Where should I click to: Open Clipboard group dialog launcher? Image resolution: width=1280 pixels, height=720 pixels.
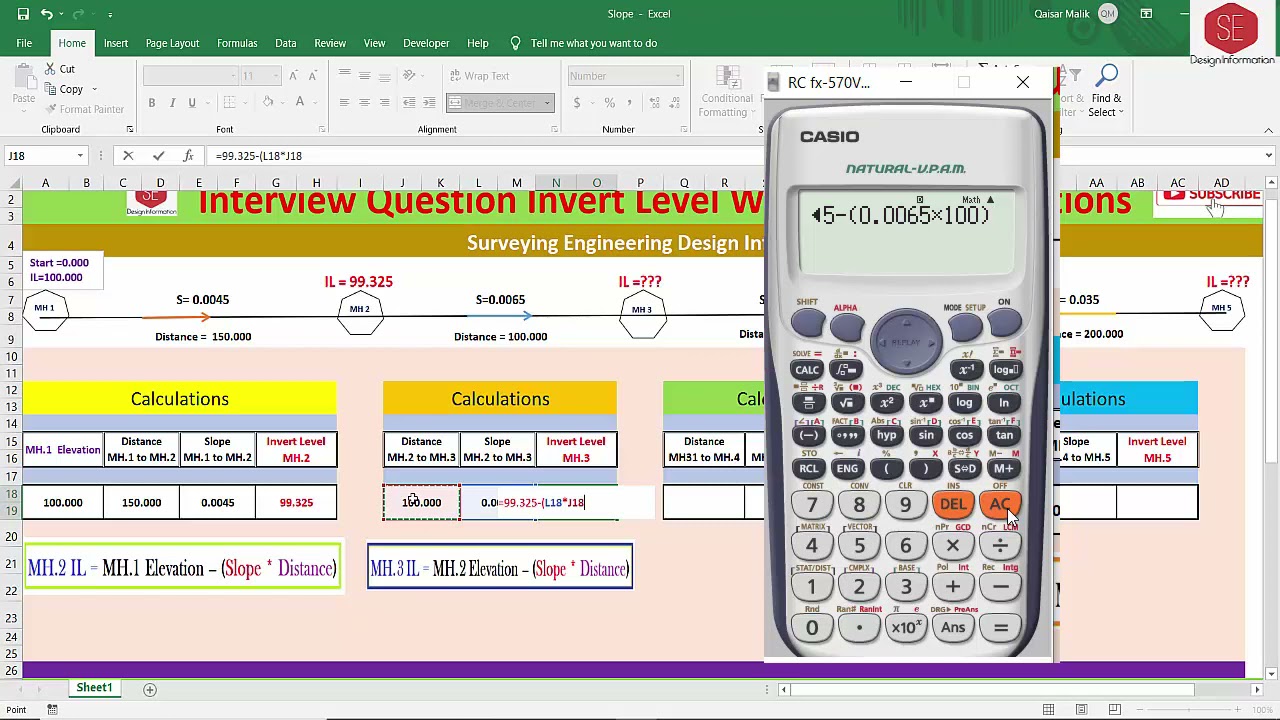coord(129,130)
